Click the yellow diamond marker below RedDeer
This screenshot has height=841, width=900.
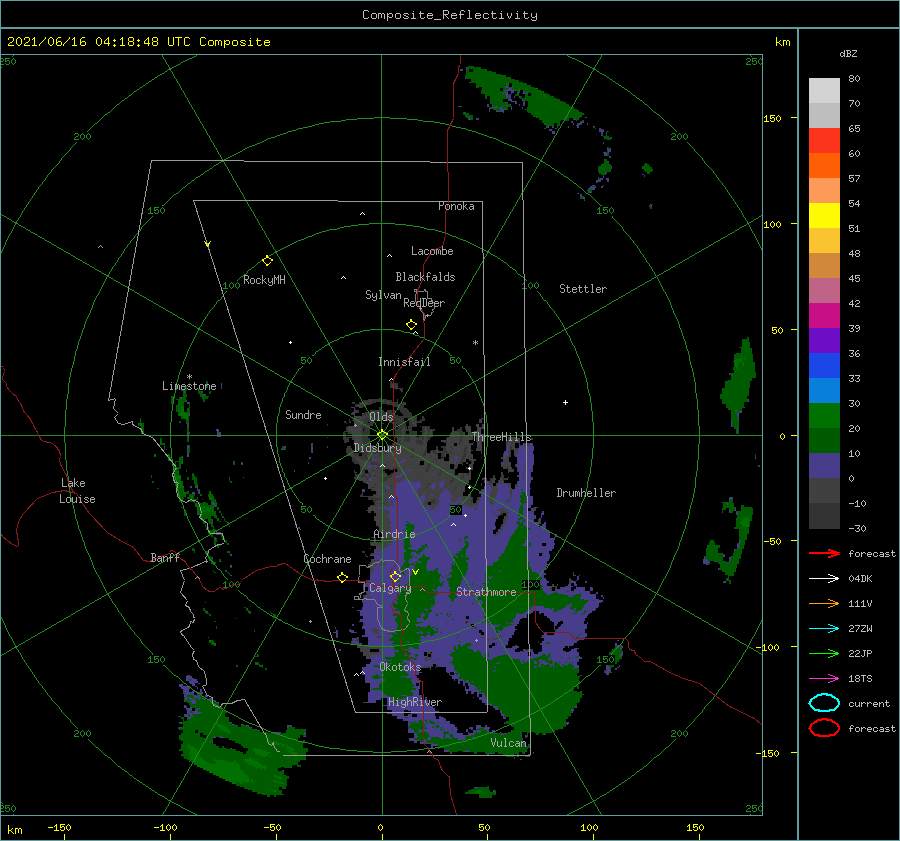pos(411,324)
